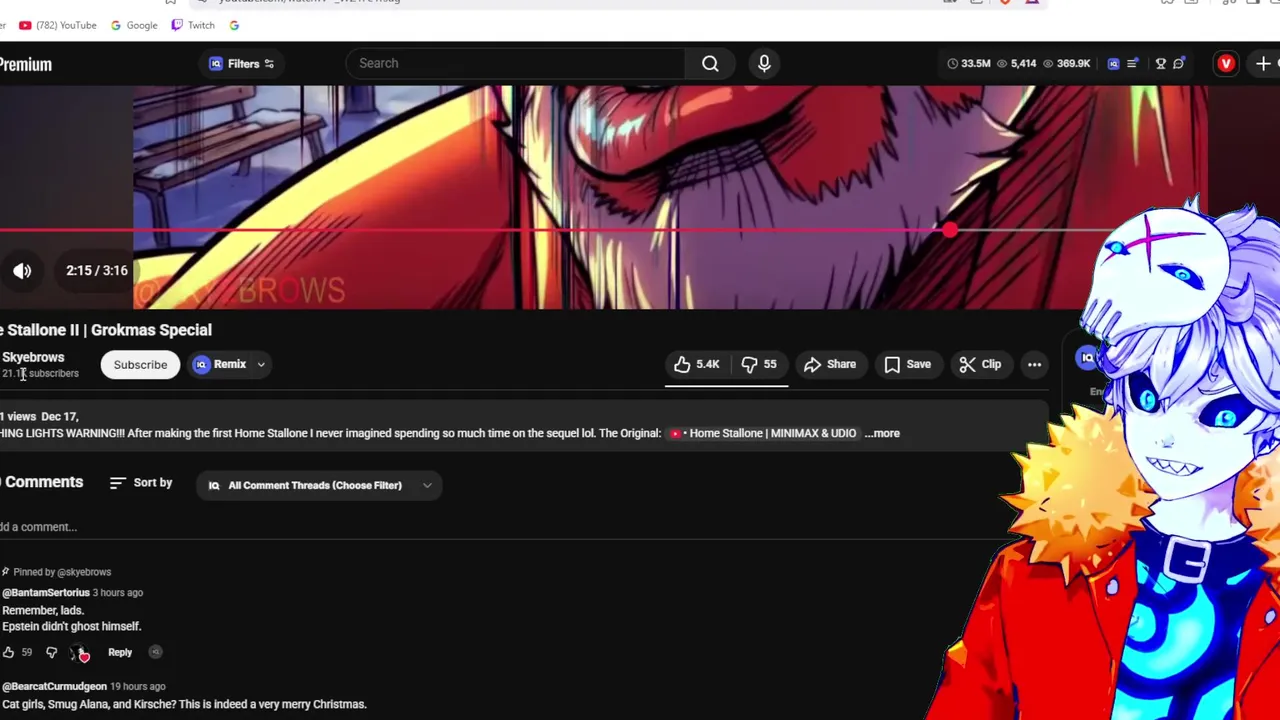Open the trophy icon in header
The image size is (1280, 720).
[x=1161, y=64]
